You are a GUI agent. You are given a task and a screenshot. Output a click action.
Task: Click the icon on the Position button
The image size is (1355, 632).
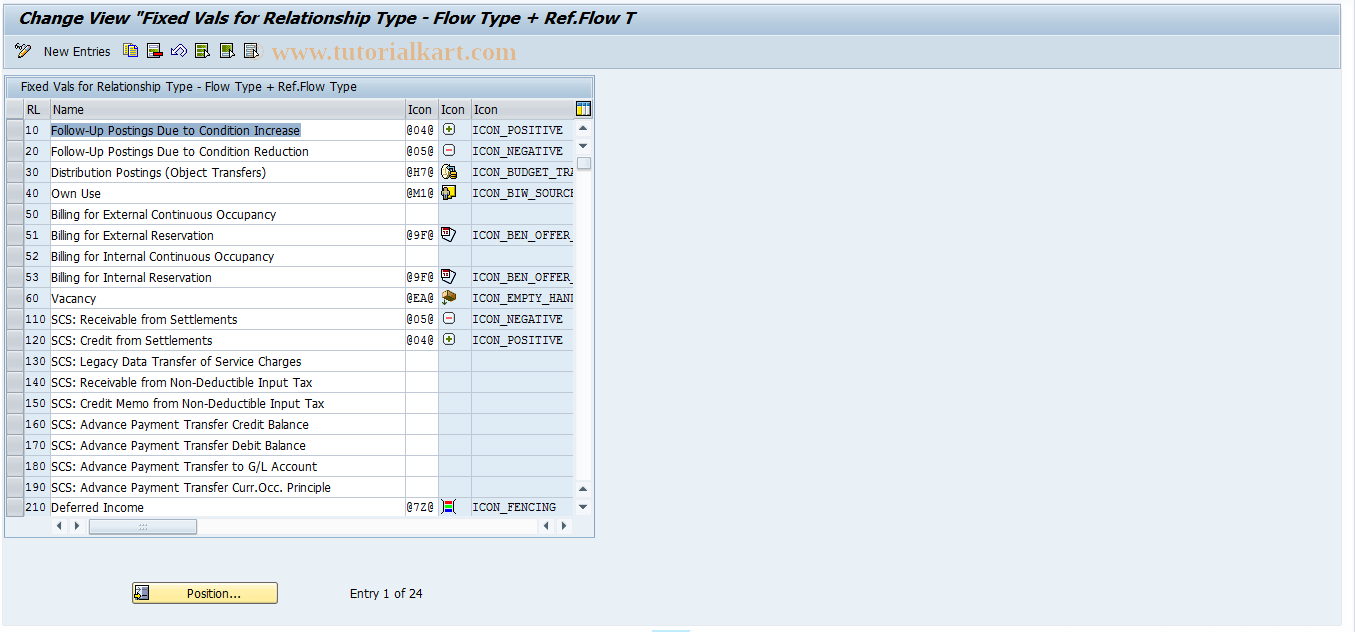[142, 593]
